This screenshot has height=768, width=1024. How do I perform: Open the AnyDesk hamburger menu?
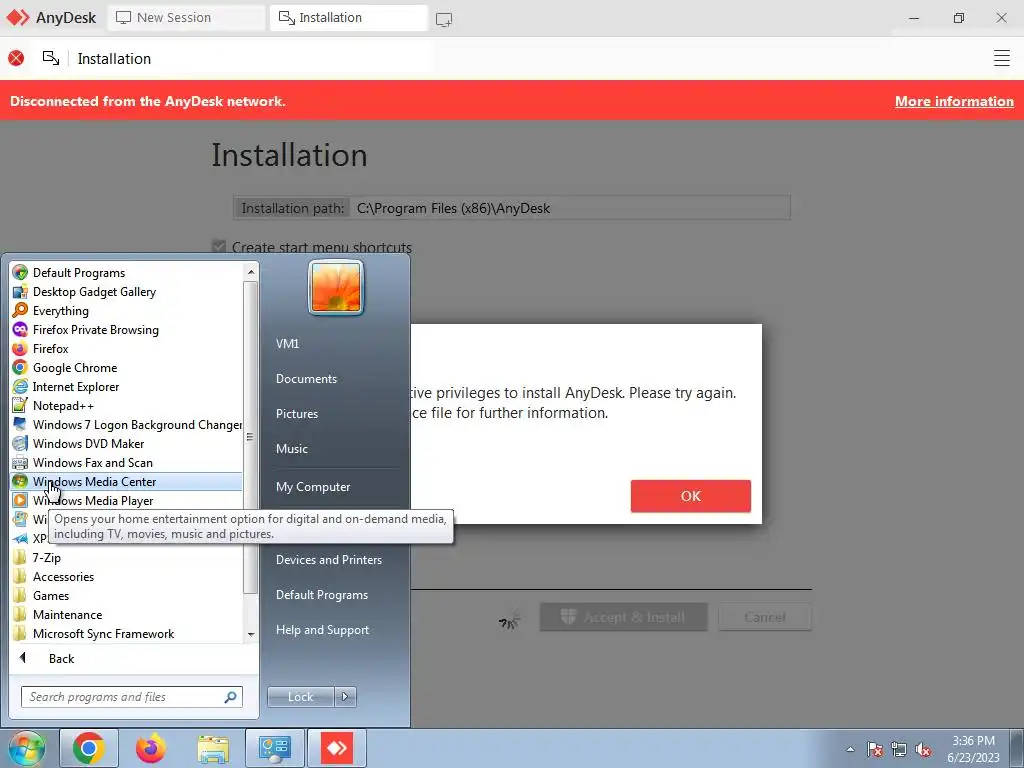[x=1002, y=58]
